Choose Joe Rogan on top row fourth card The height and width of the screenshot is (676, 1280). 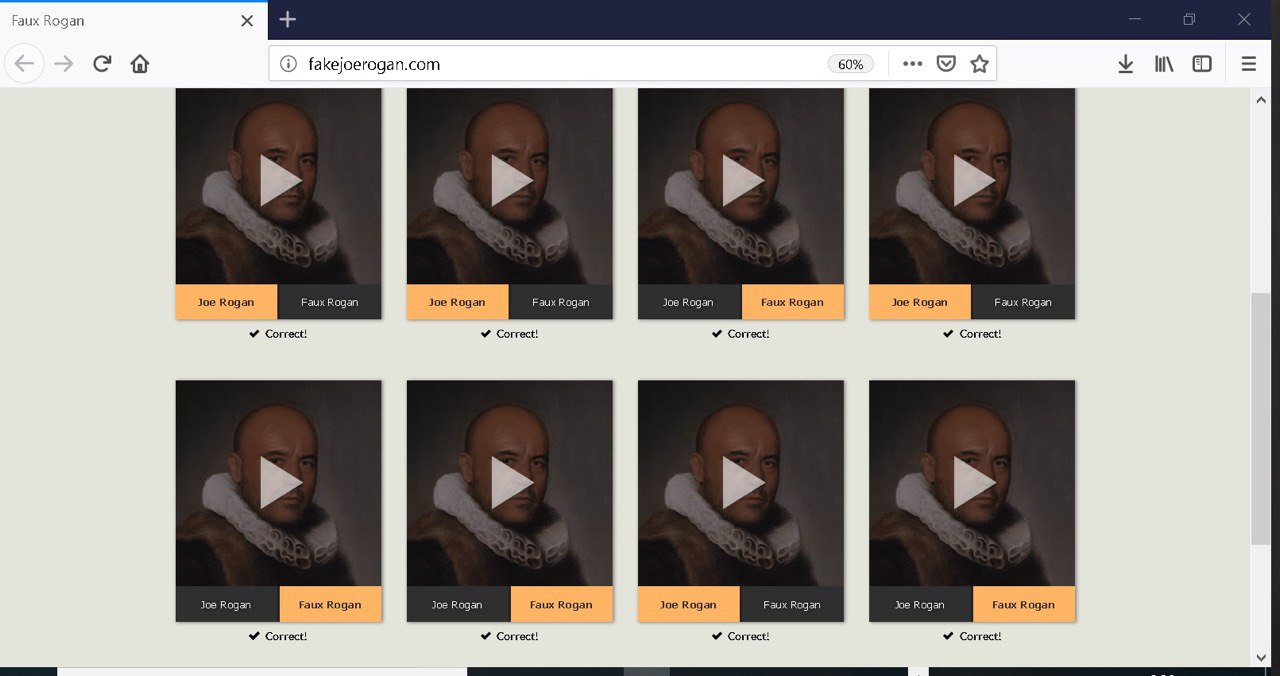(920, 302)
